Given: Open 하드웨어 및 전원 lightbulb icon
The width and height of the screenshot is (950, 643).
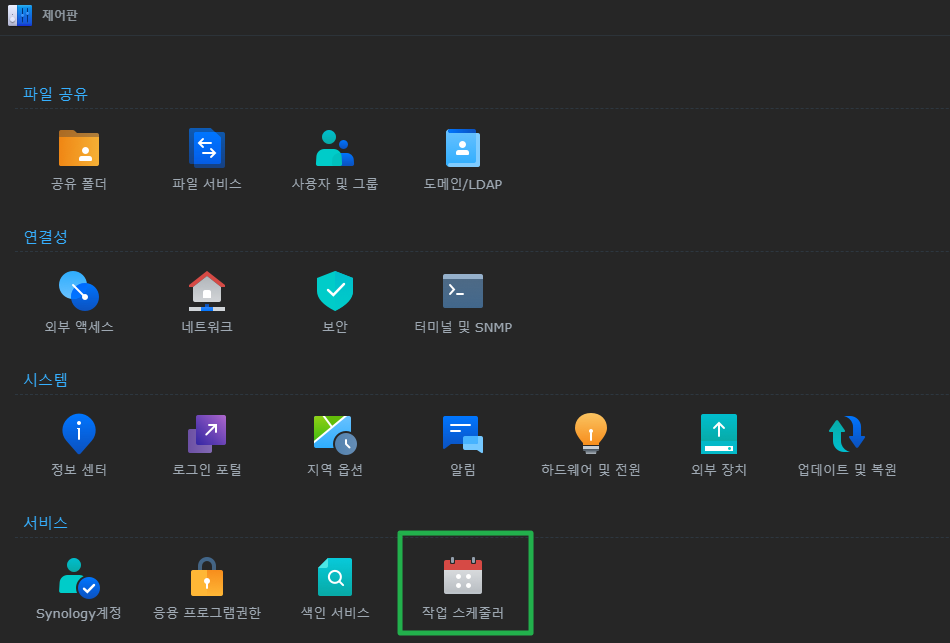Looking at the screenshot, I should coord(591,434).
